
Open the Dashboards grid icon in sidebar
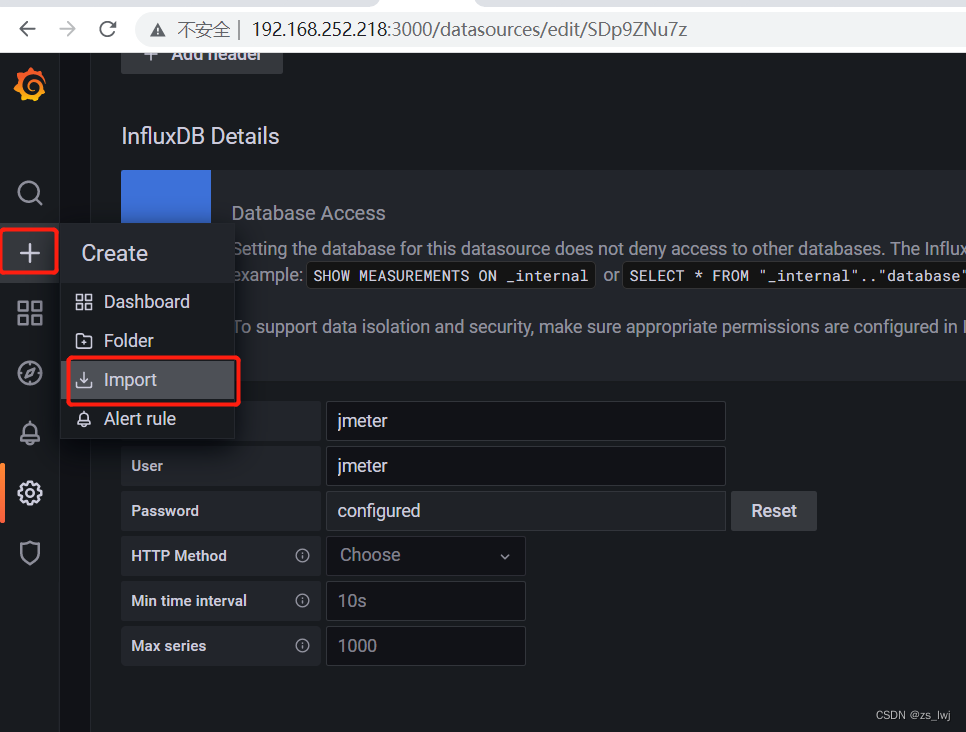coord(30,313)
